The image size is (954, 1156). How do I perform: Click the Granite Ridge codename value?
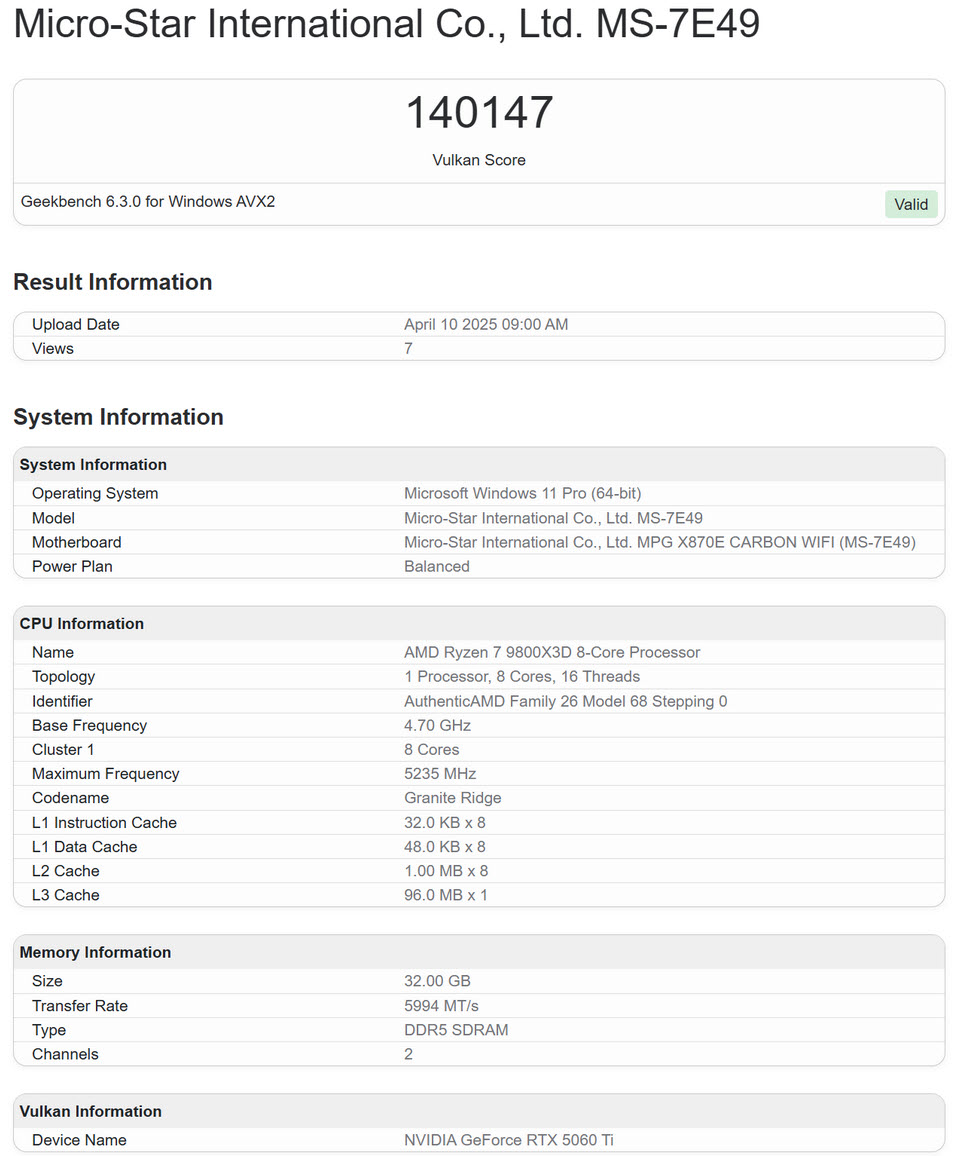click(x=453, y=798)
